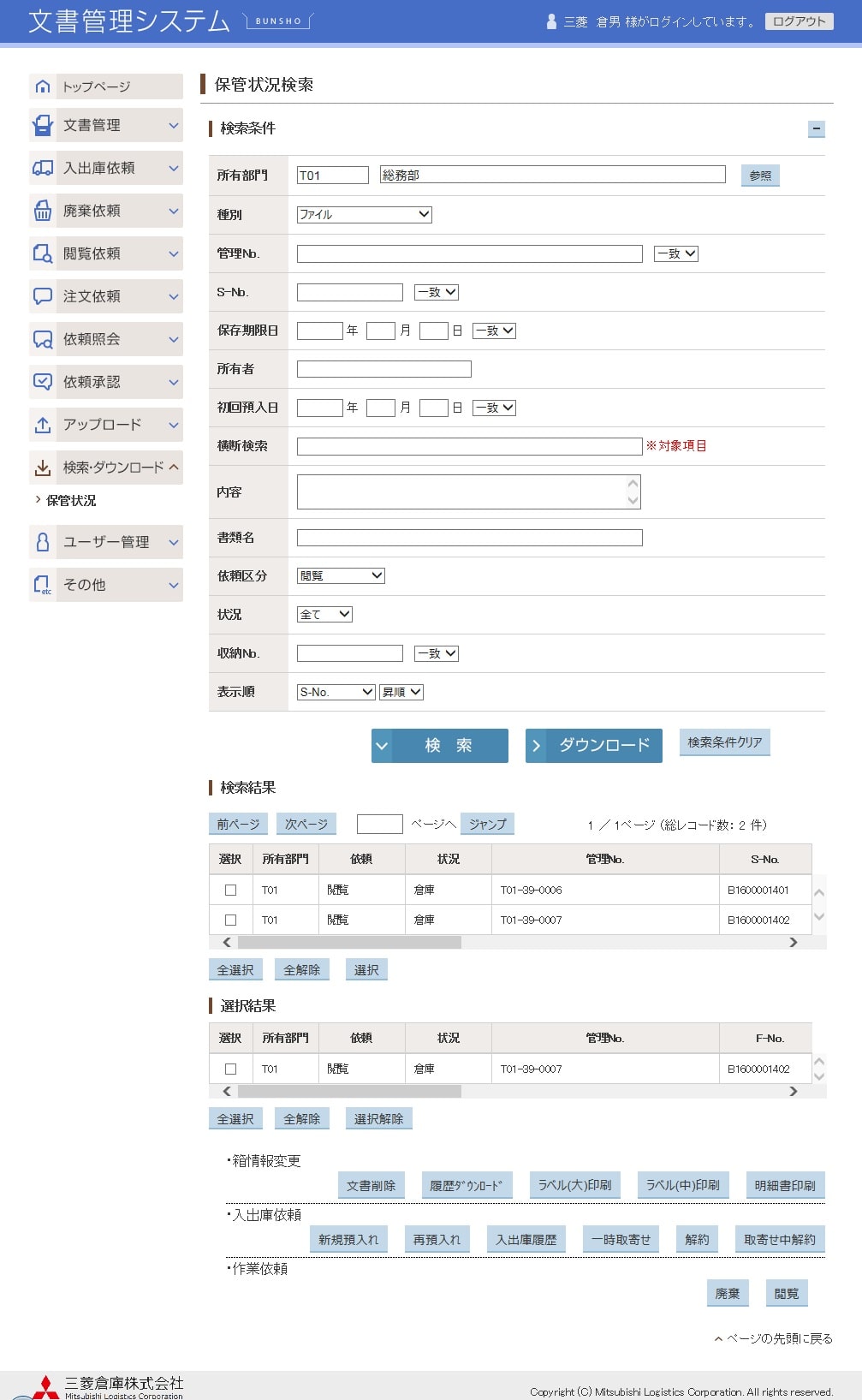Click right arrow of 検索結果 scrollbar
Screen dimensions: 862x1400
pyautogui.click(x=793, y=942)
